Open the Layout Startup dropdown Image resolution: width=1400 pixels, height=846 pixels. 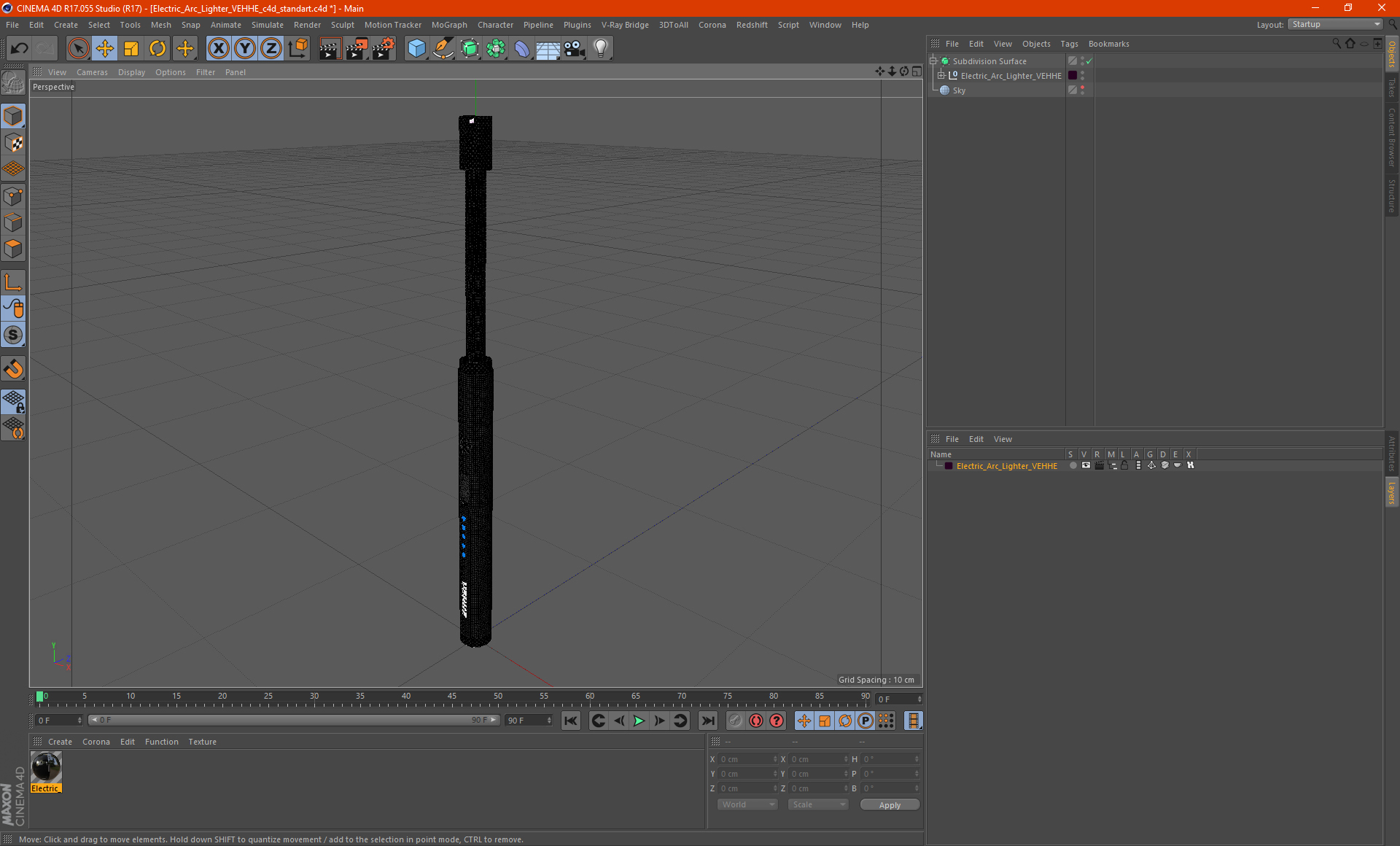click(x=1336, y=24)
